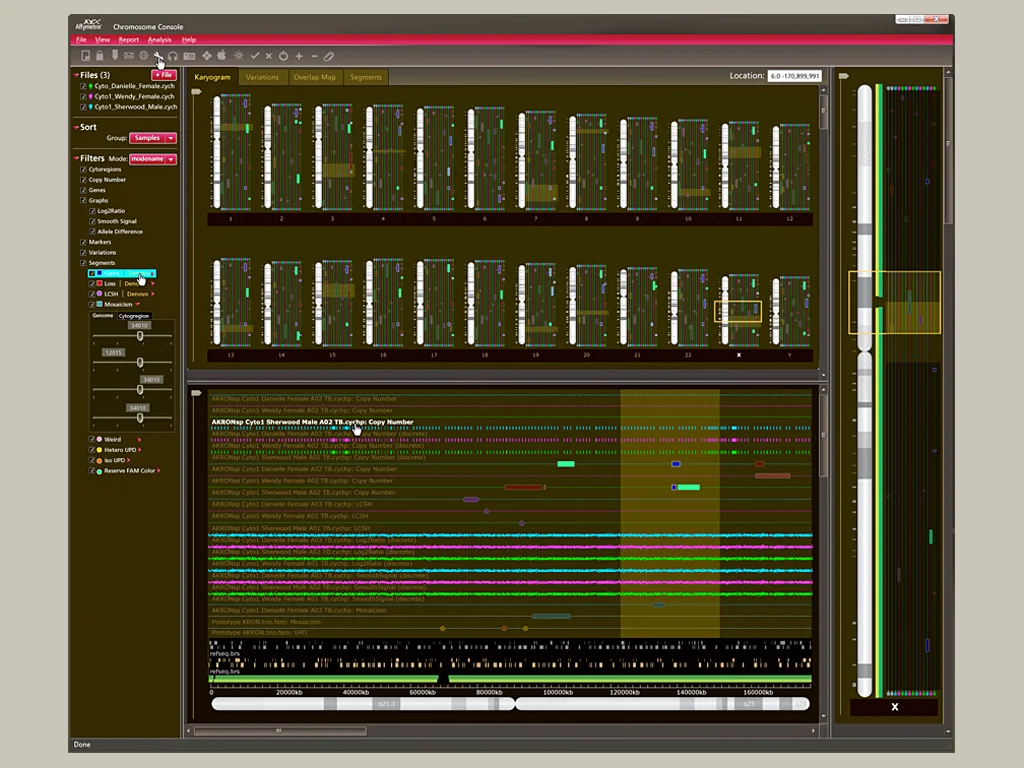Screen dimensions: 1024x768
Task: Click the karyogram panel flag marker icon
Action: [x=196, y=92]
